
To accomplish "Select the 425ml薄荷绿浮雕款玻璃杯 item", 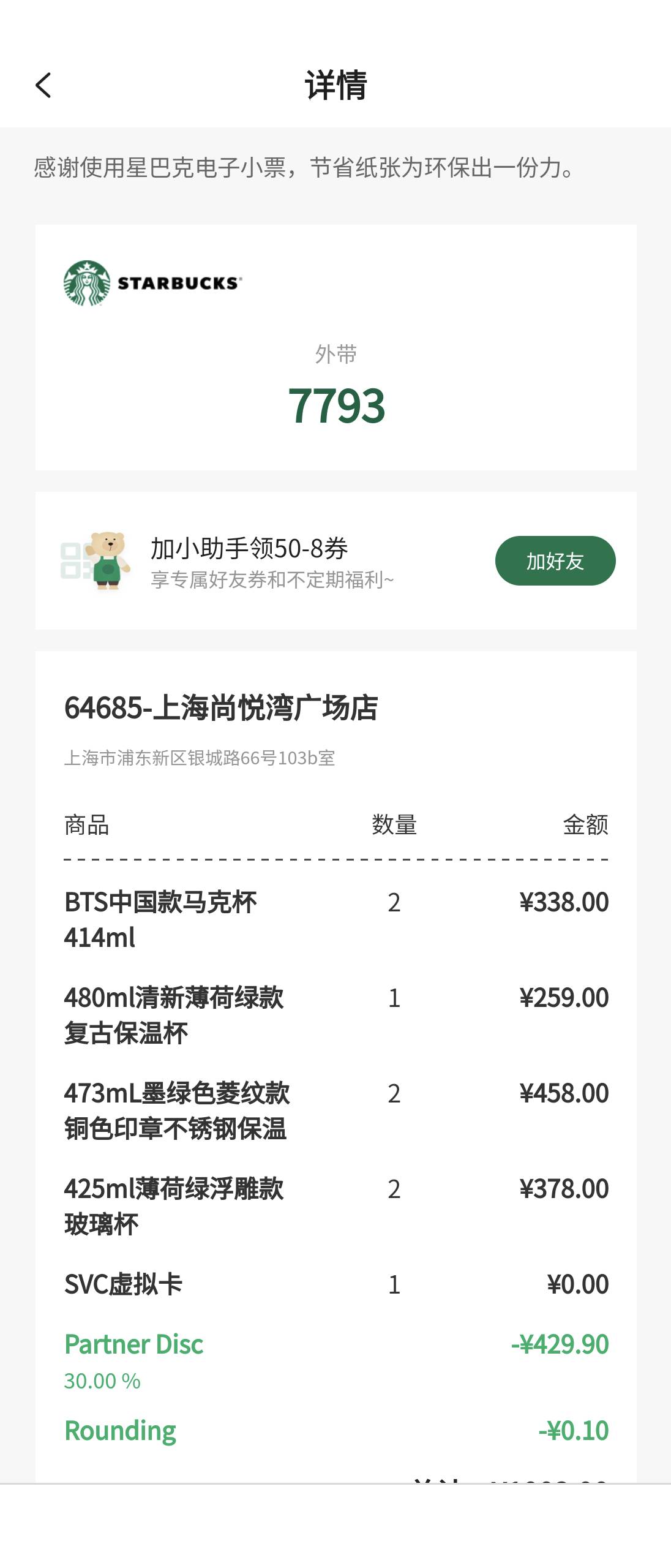I will tap(336, 1207).
